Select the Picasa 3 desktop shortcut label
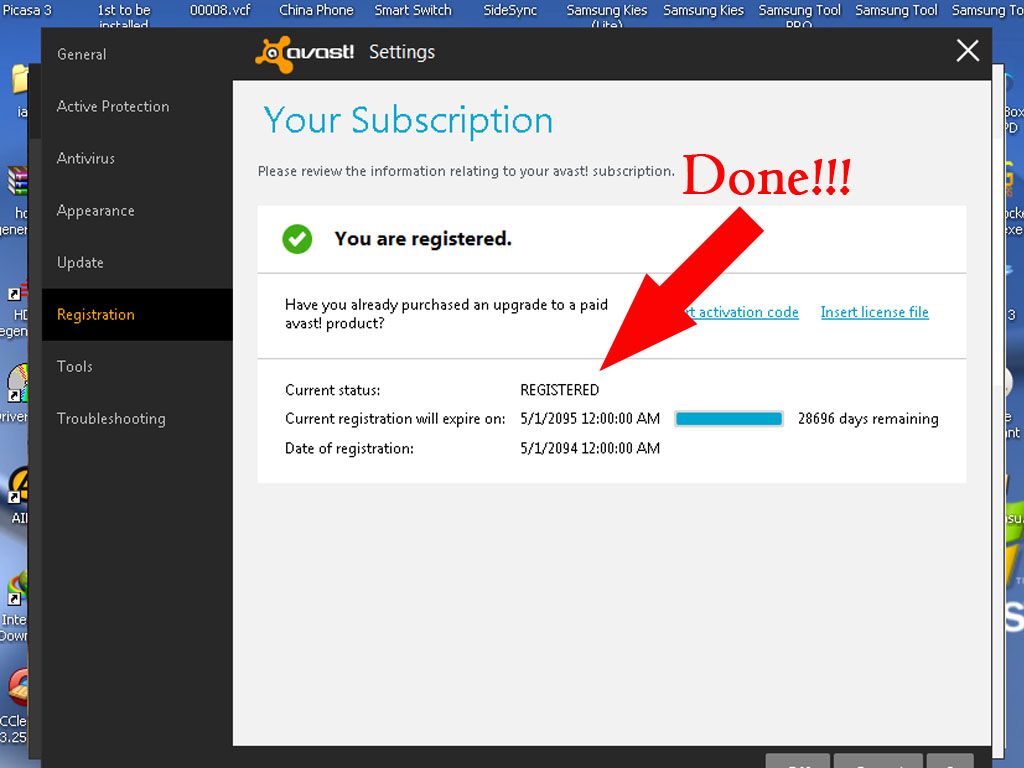Image resolution: width=1024 pixels, height=768 pixels. pos(27,10)
